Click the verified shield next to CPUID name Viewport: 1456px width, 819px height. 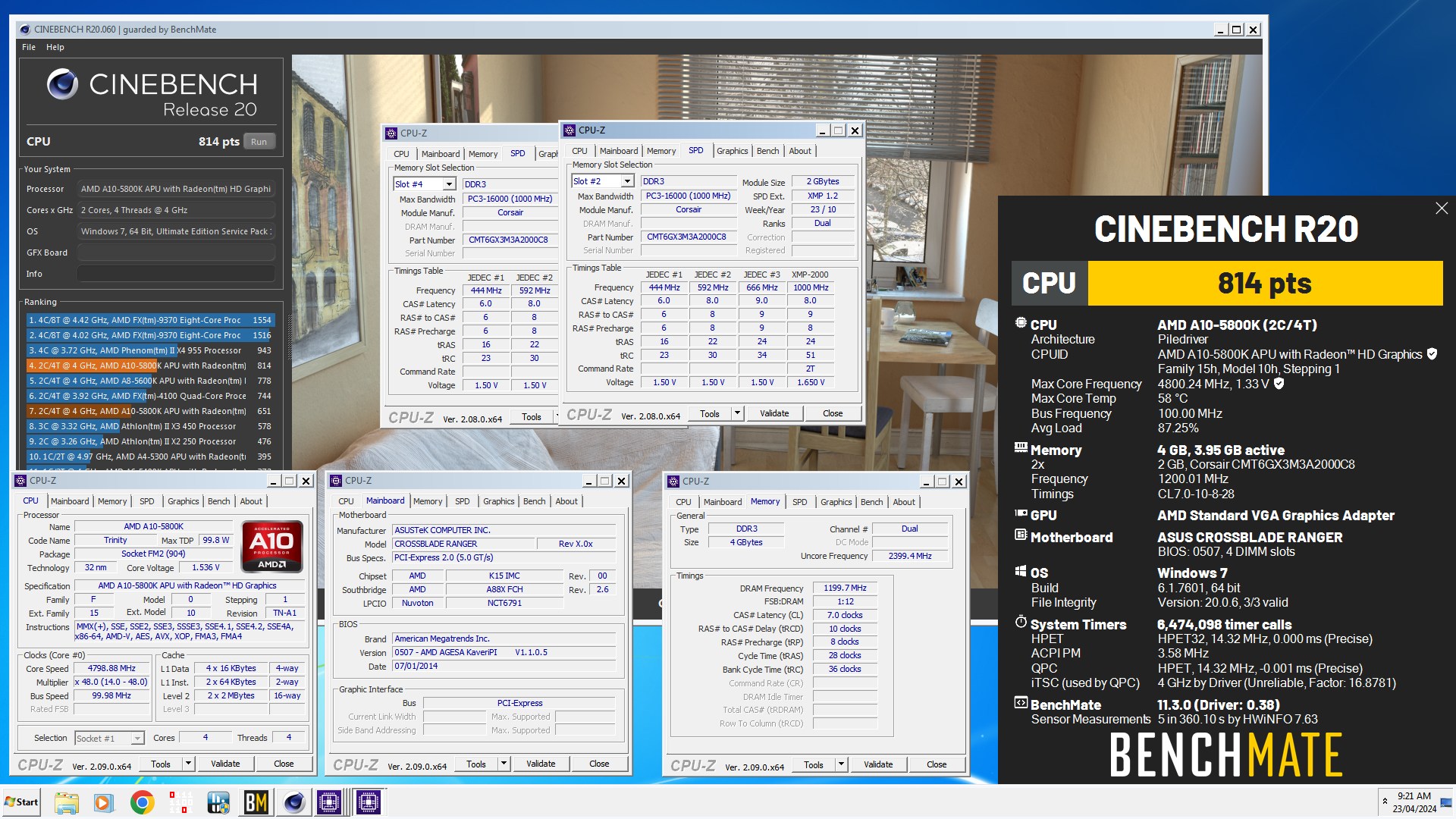[x=1432, y=354]
